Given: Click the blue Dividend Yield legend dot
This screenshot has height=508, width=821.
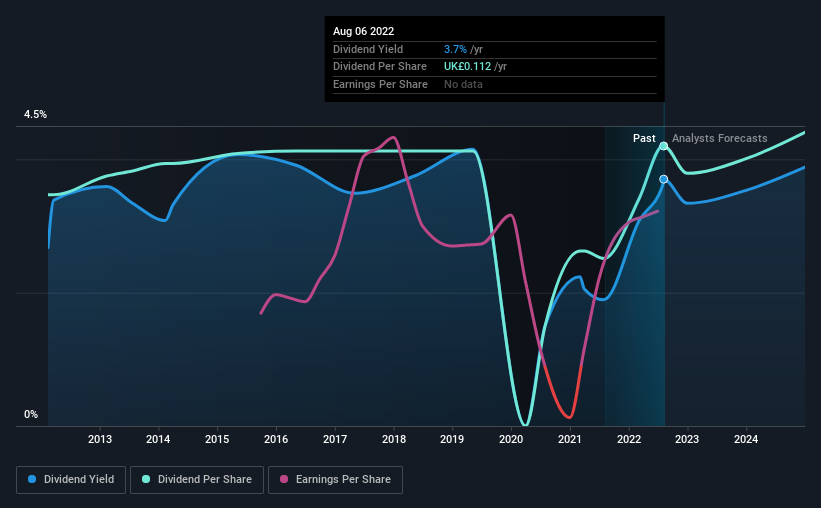Looking at the screenshot, I should pyautogui.click(x=32, y=479).
